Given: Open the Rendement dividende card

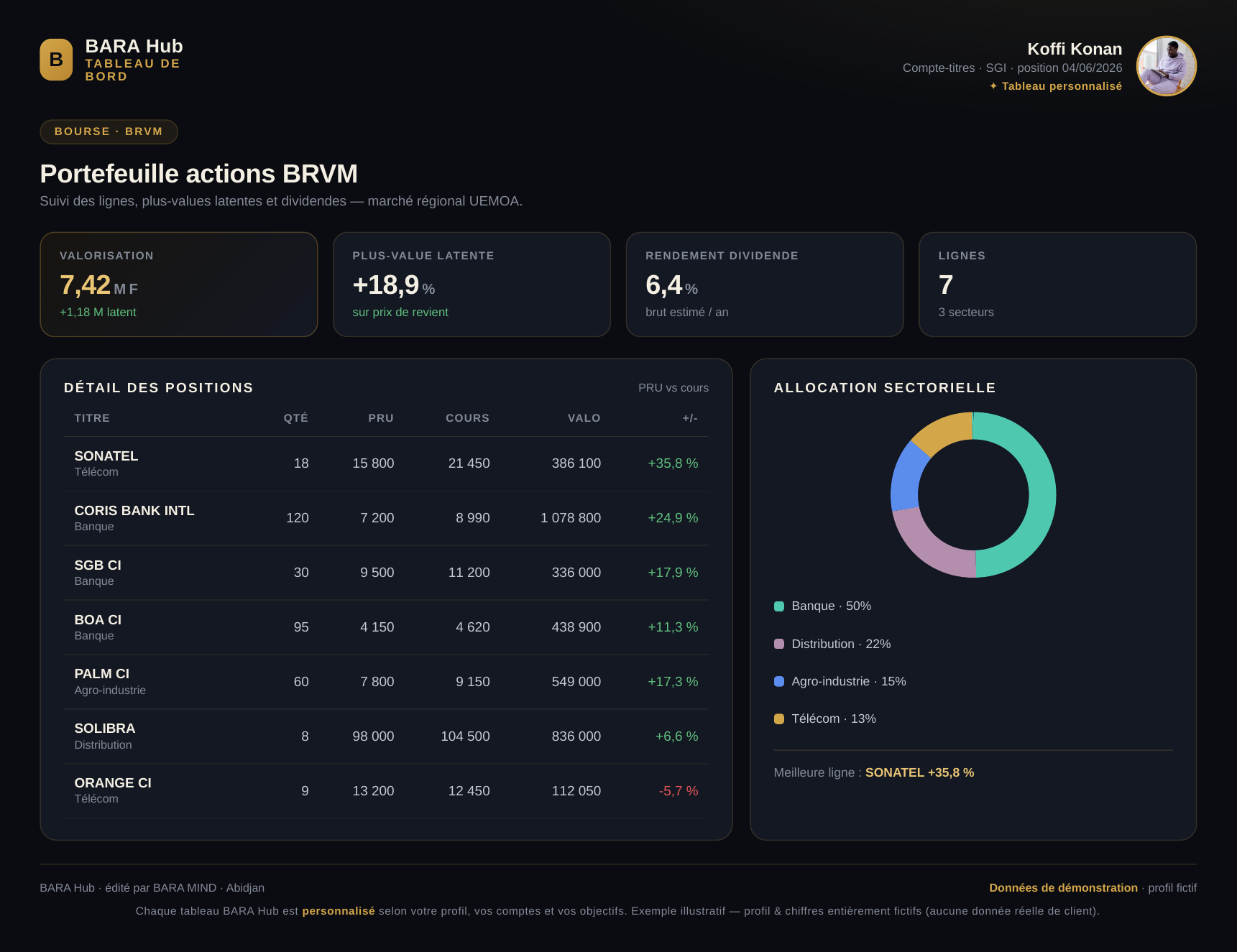Looking at the screenshot, I should click(x=765, y=284).
